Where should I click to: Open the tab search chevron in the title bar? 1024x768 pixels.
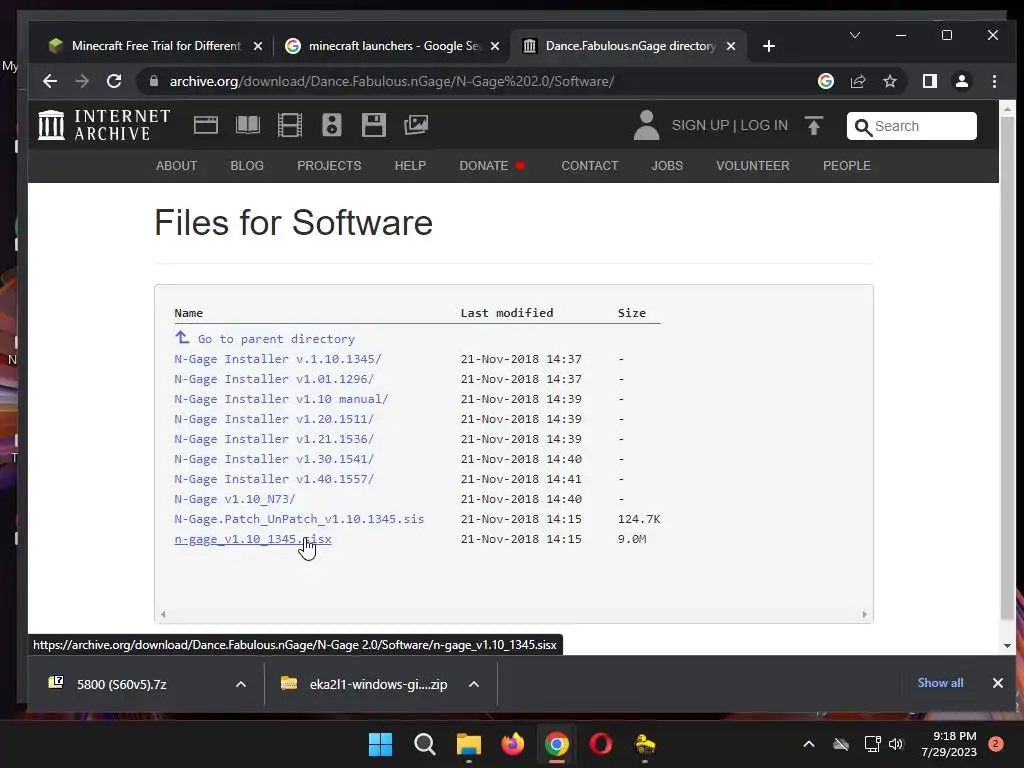[x=855, y=35]
